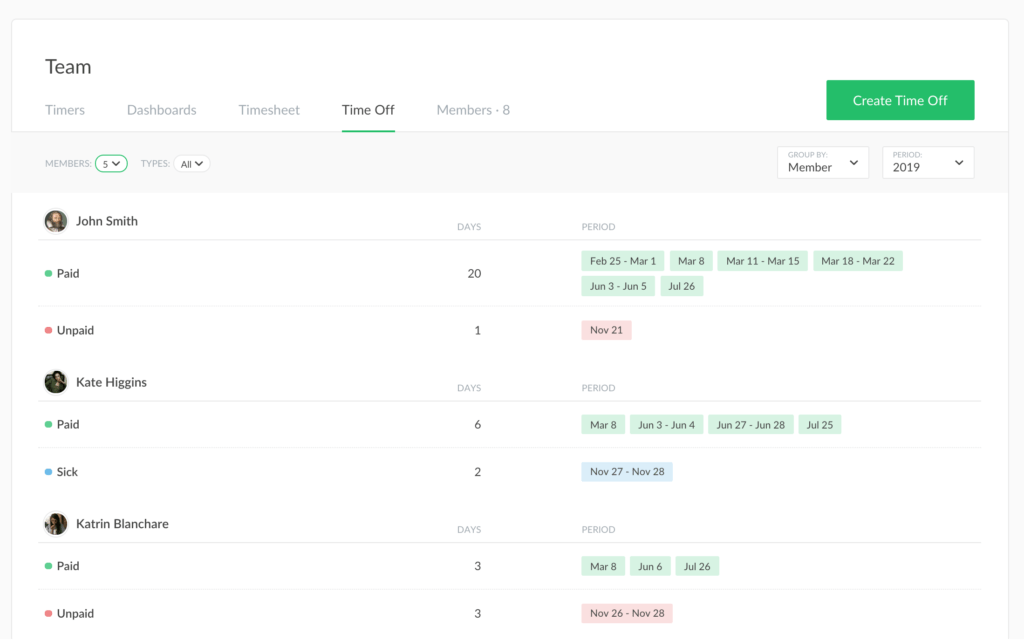Click the Create Time Off button
Image resolution: width=1024 pixels, height=640 pixels.
pyautogui.click(x=899, y=100)
